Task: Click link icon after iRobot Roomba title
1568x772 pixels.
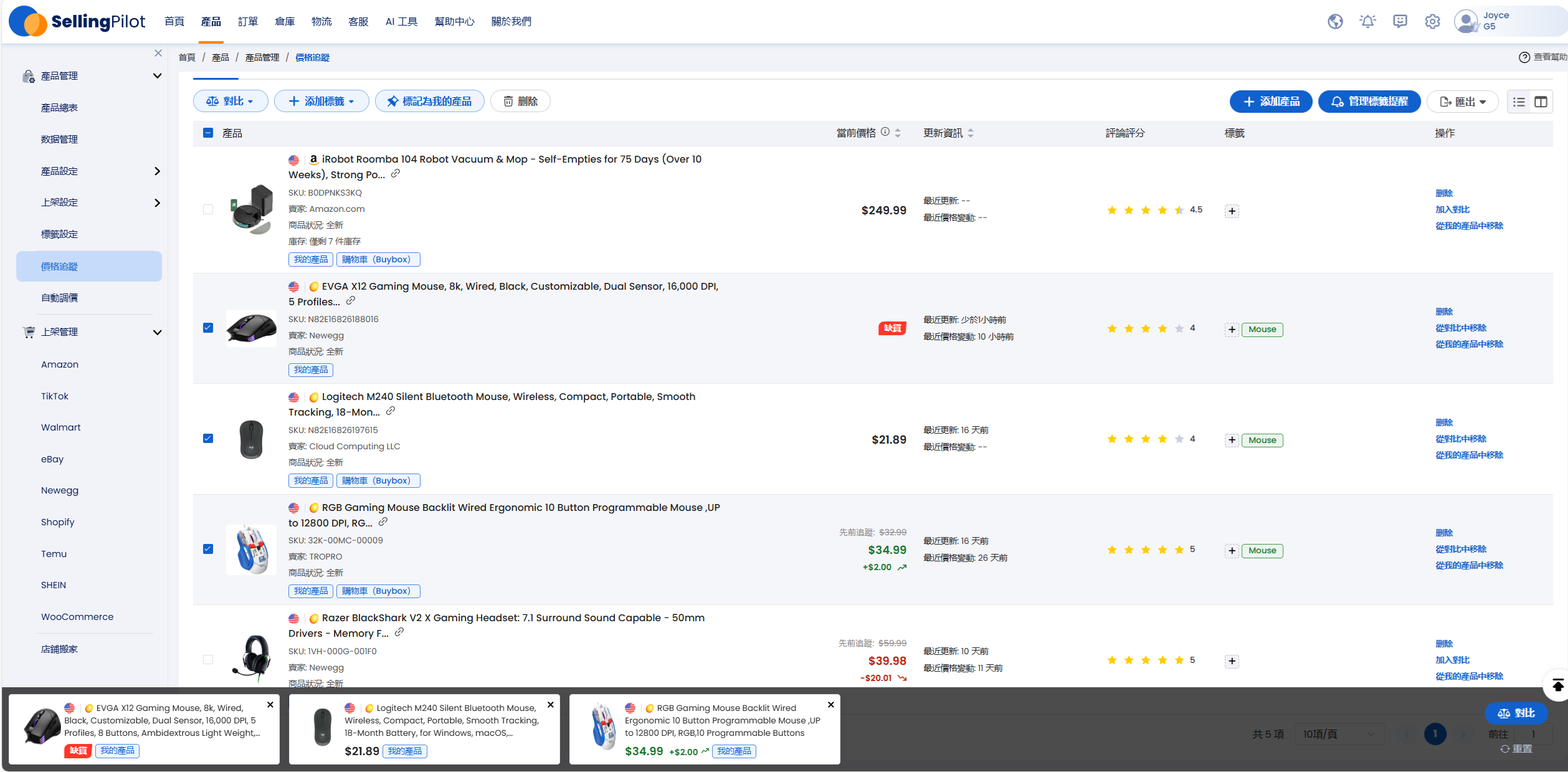Action: click(x=396, y=174)
